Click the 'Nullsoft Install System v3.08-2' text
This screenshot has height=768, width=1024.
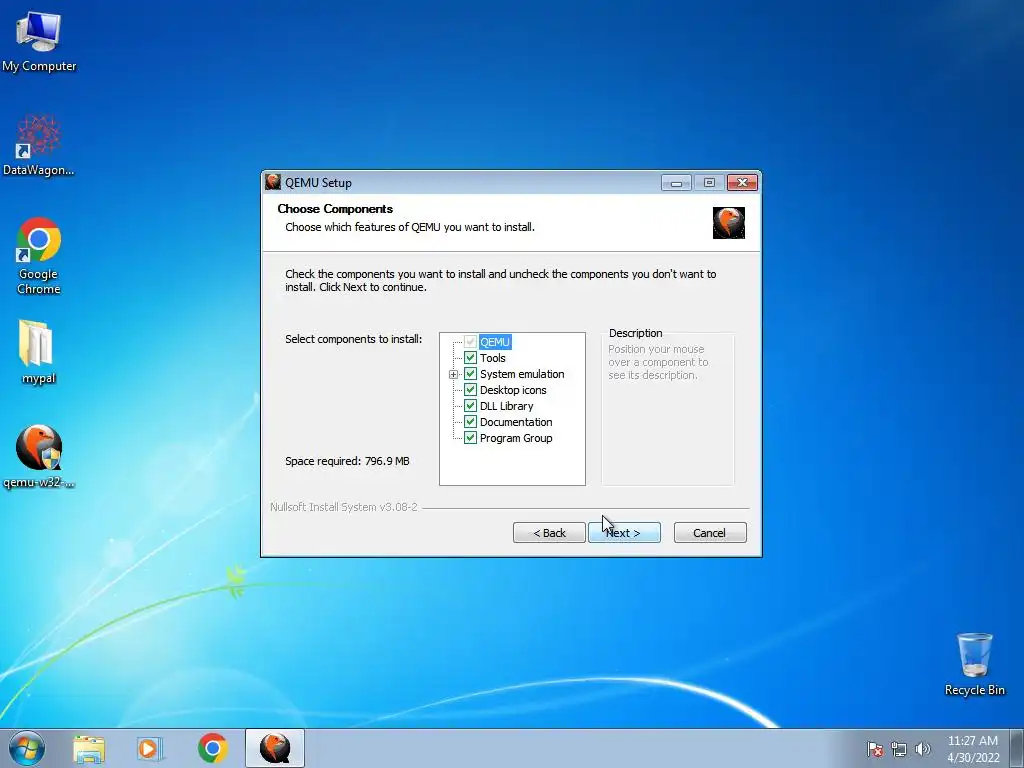344,507
